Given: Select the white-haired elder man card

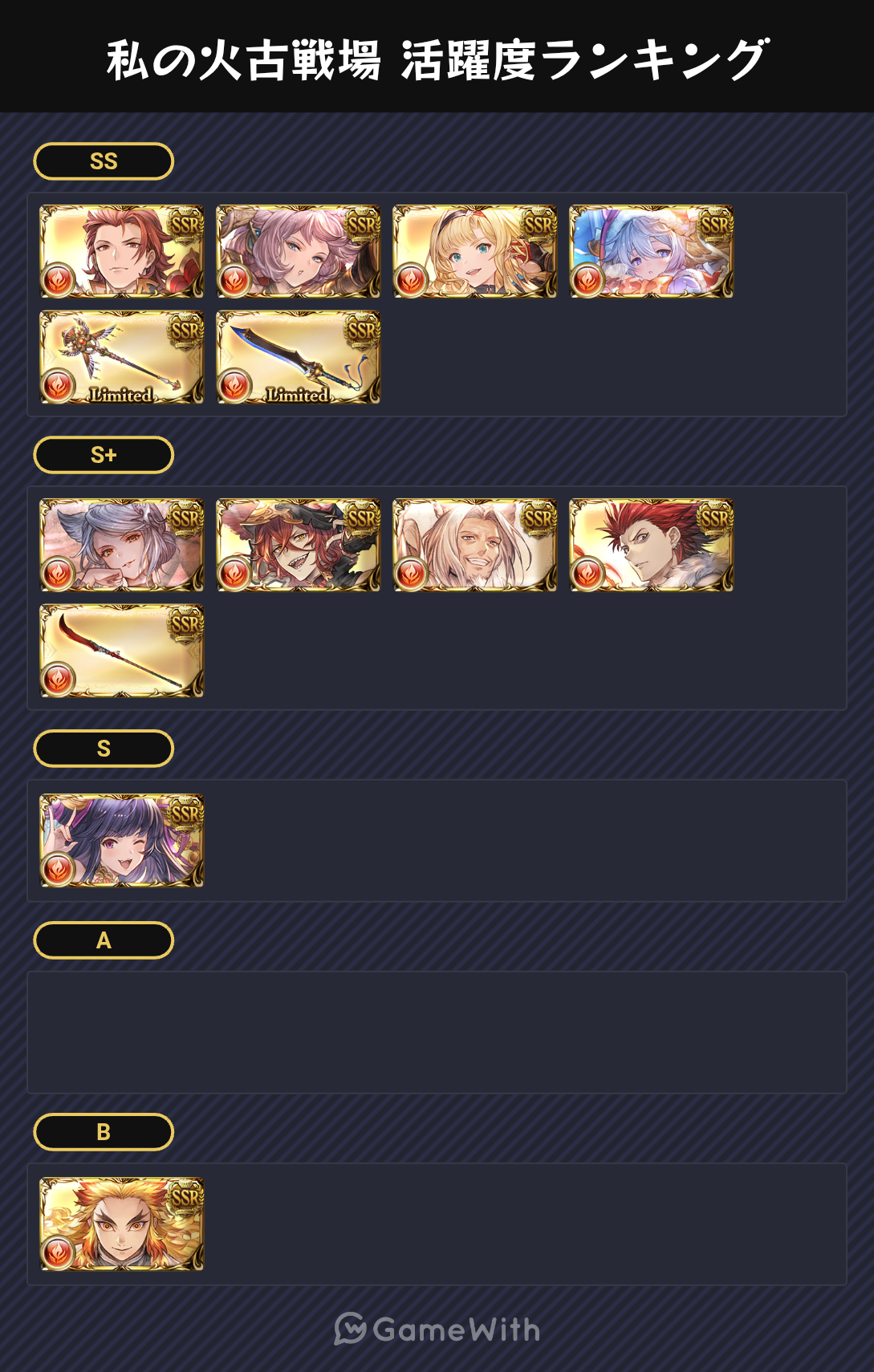Looking at the screenshot, I should (475, 546).
